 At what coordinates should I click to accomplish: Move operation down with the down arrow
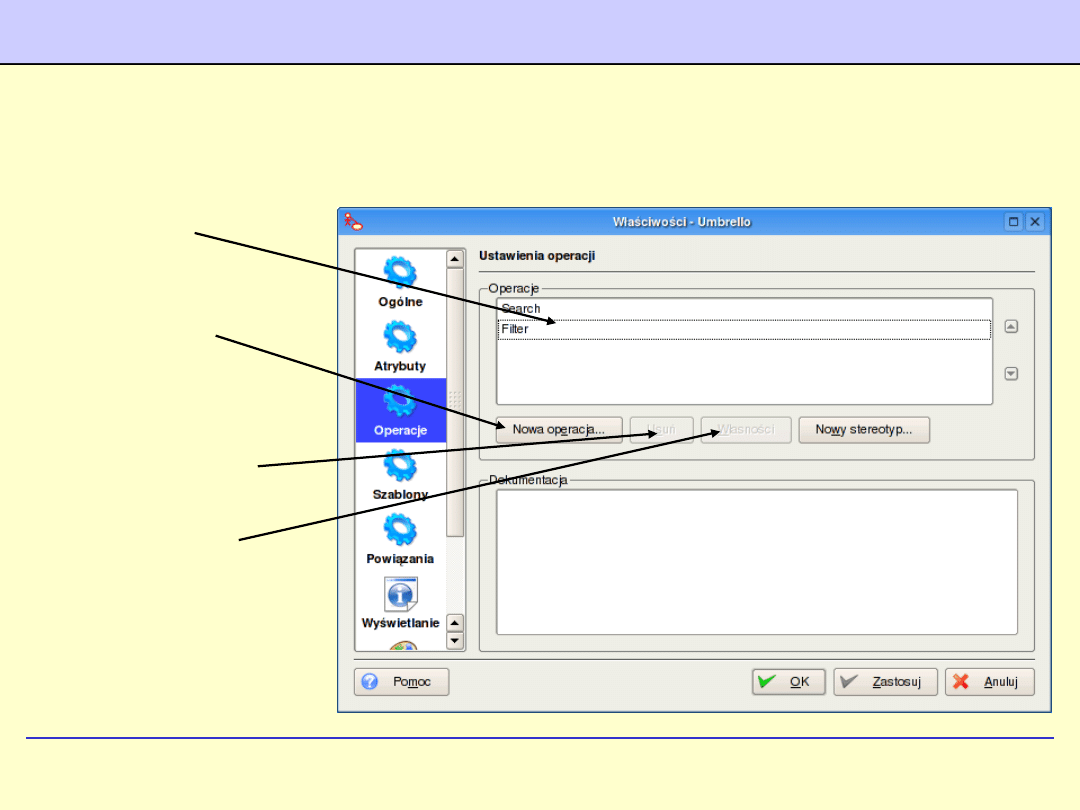(x=1011, y=374)
